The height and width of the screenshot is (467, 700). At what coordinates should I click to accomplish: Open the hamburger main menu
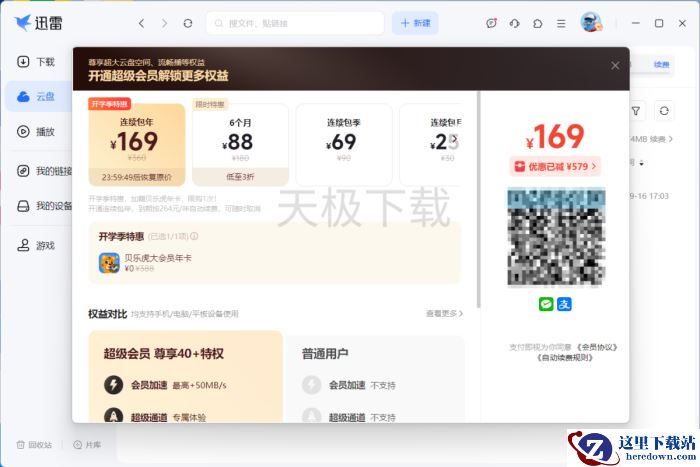pyautogui.click(x=561, y=23)
